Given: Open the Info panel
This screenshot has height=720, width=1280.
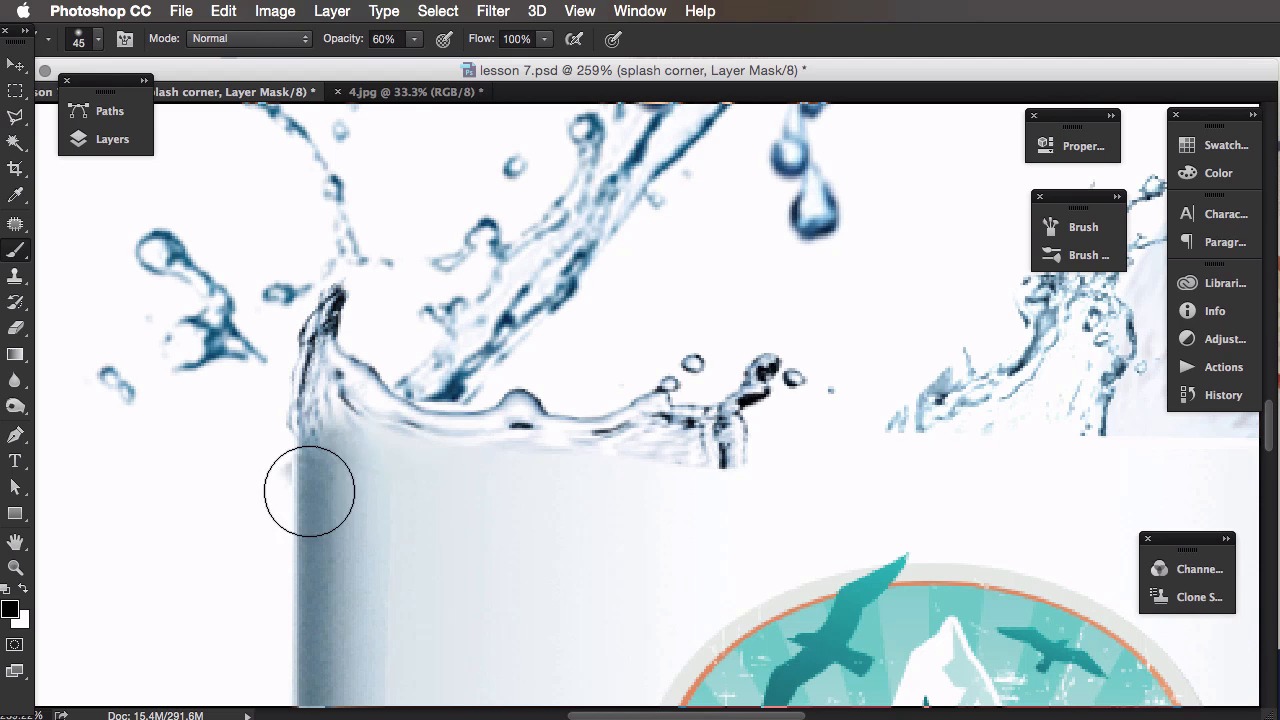Looking at the screenshot, I should click(1213, 311).
